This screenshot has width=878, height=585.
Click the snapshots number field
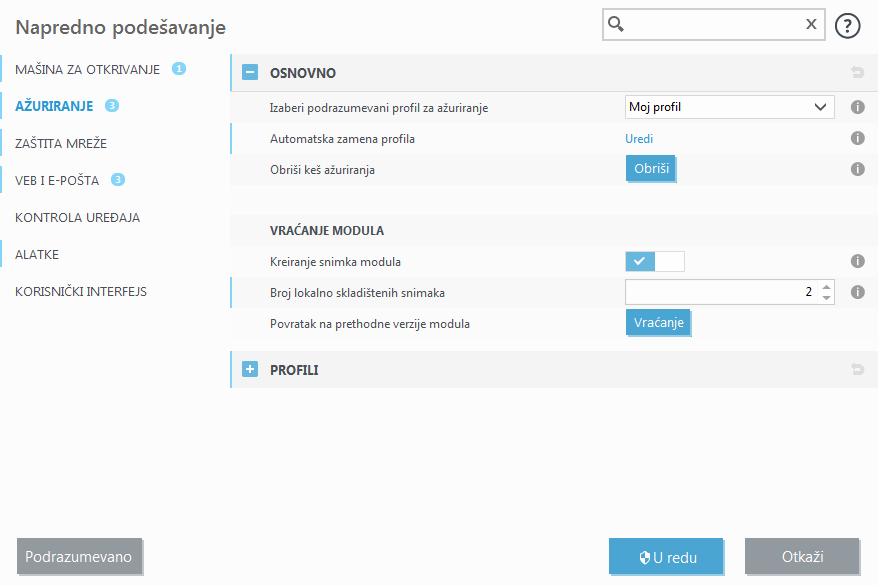point(721,292)
